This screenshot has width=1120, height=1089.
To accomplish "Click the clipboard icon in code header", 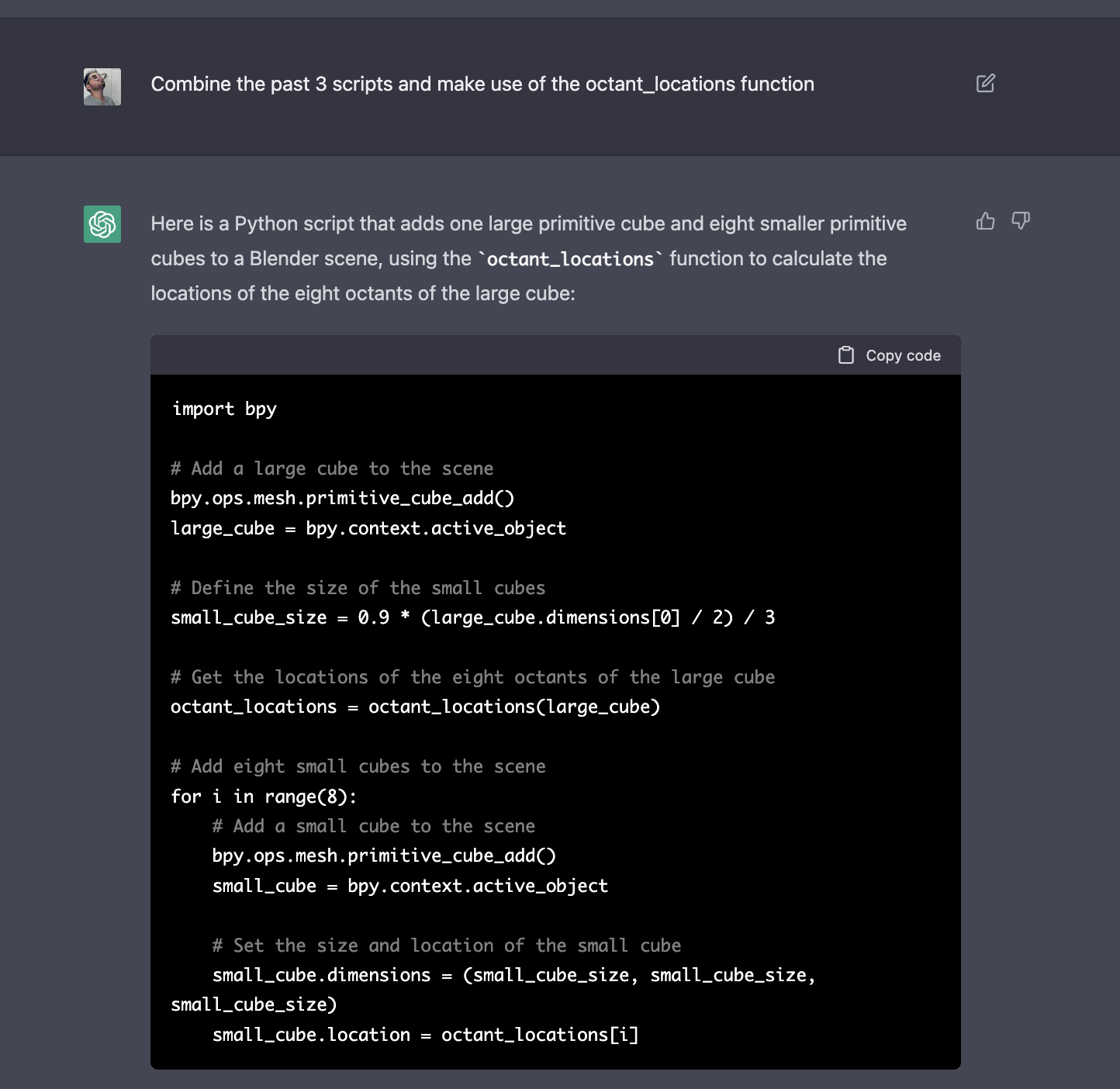I will coord(846,355).
